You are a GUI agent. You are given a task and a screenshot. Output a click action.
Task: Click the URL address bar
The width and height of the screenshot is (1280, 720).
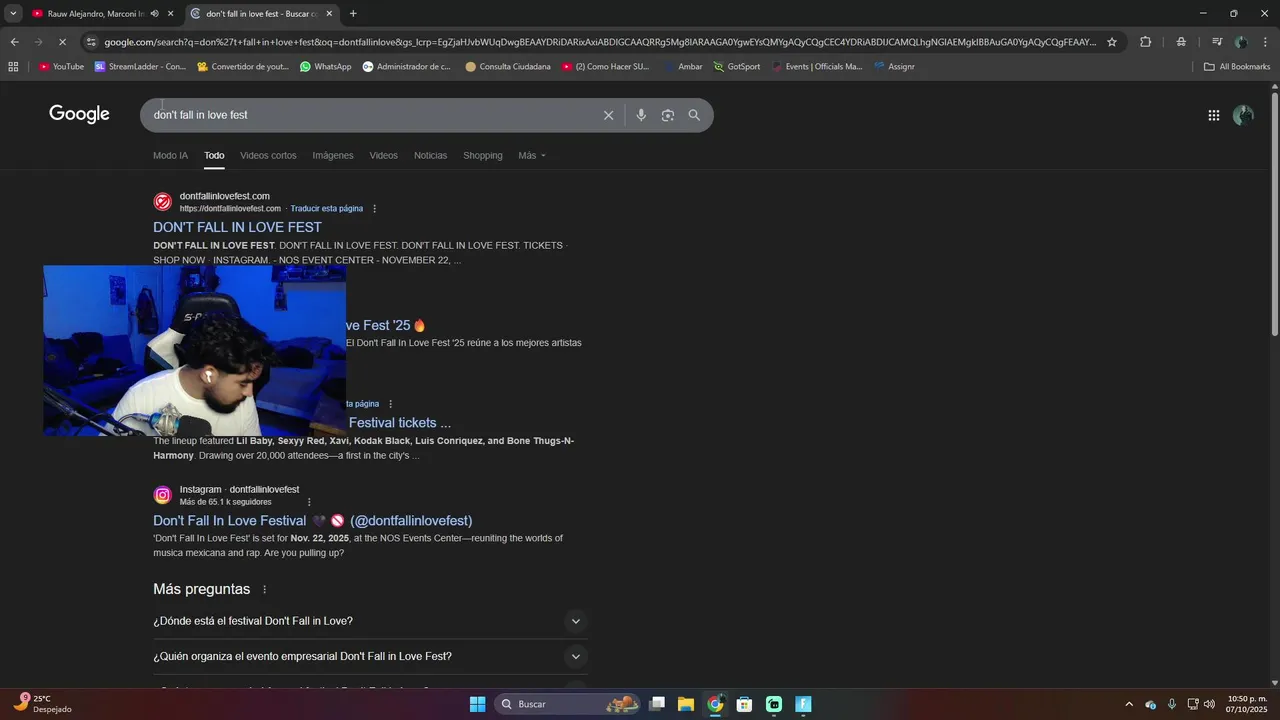pos(598,42)
